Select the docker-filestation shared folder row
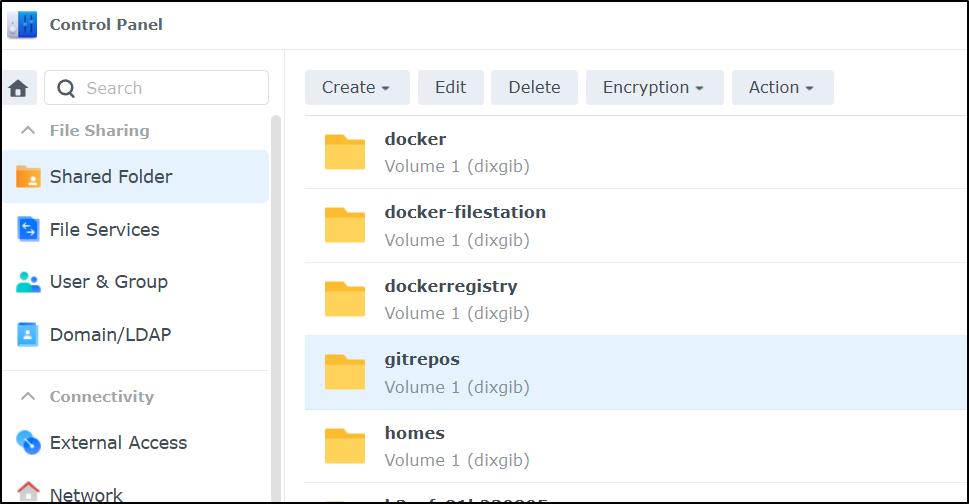Viewport: 969px width, 504px height. (x=637, y=225)
